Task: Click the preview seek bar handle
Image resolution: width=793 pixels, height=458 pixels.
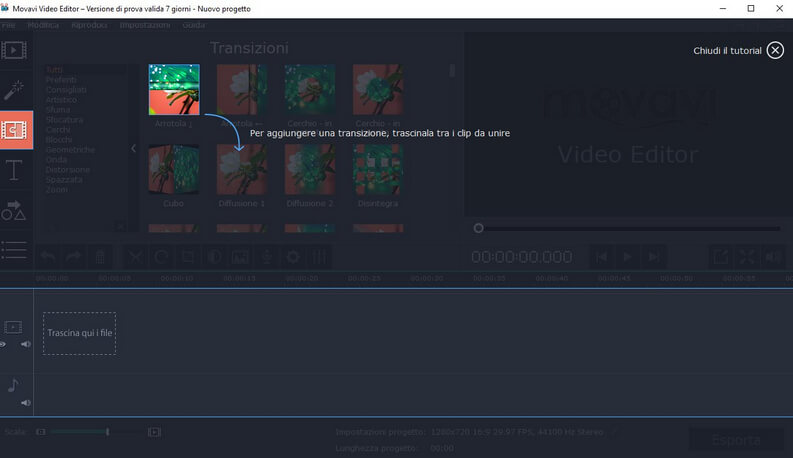Action: 478,228
